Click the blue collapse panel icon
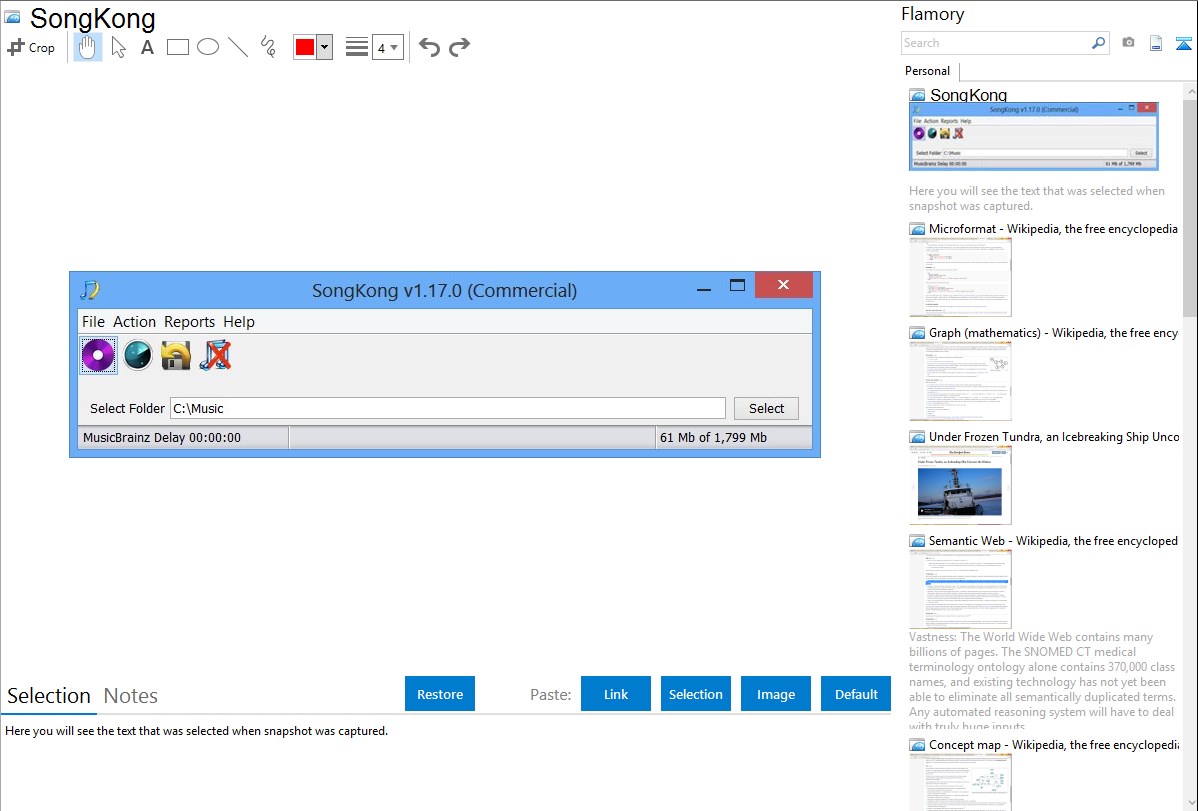The image size is (1198, 811). 1183,43
